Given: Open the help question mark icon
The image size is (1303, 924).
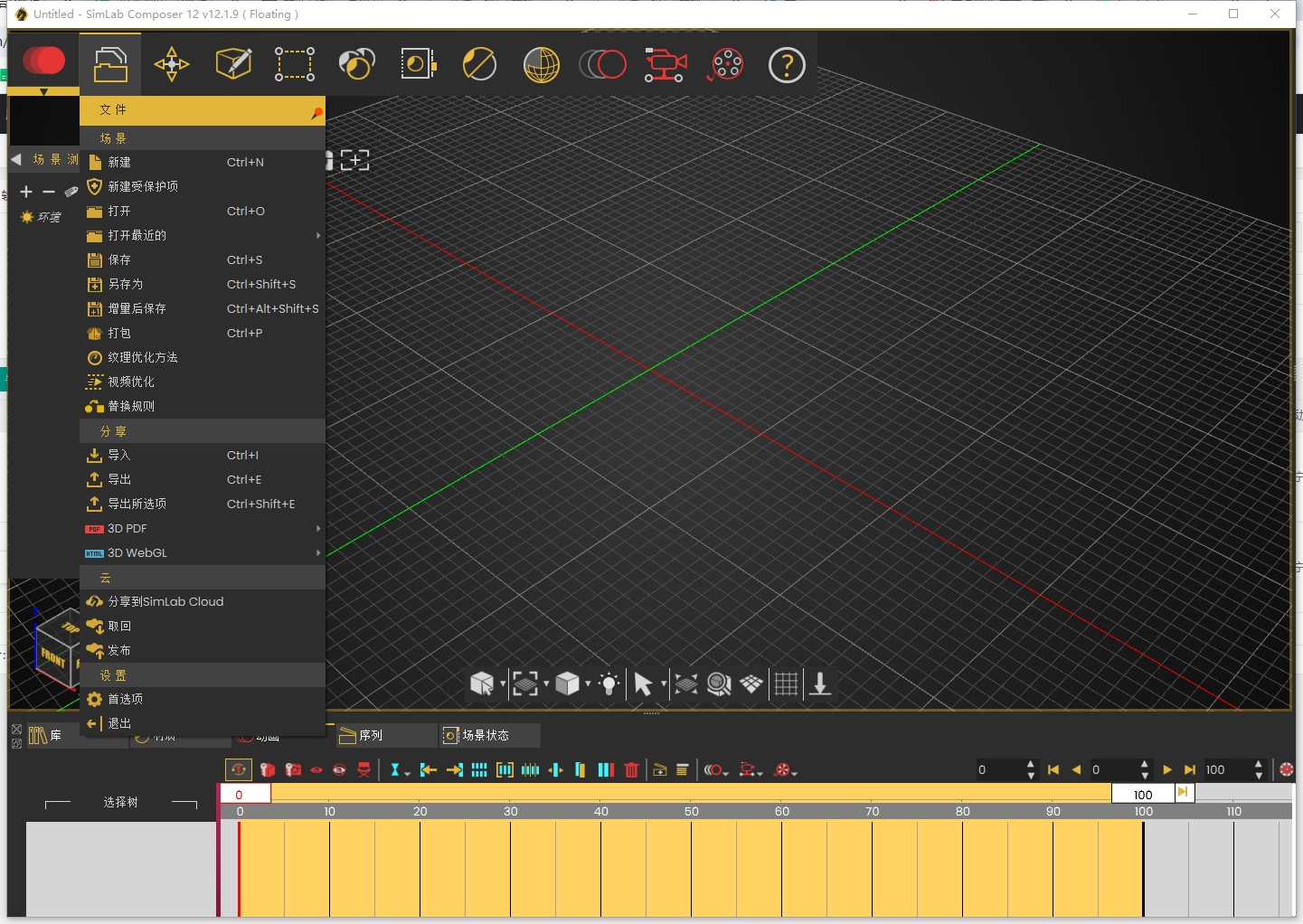Looking at the screenshot, I should pyautogui.click(x=787, y=65).
